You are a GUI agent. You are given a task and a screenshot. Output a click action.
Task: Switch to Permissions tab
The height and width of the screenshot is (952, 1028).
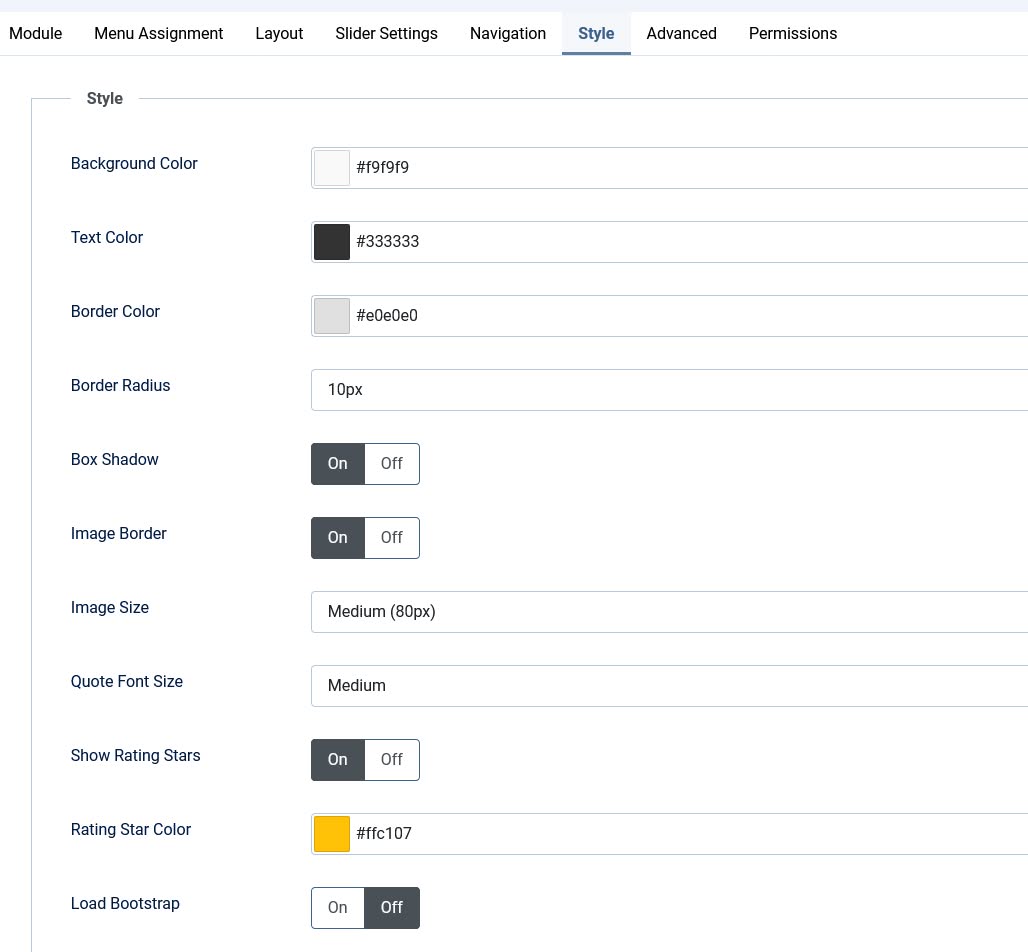point(792,33)
